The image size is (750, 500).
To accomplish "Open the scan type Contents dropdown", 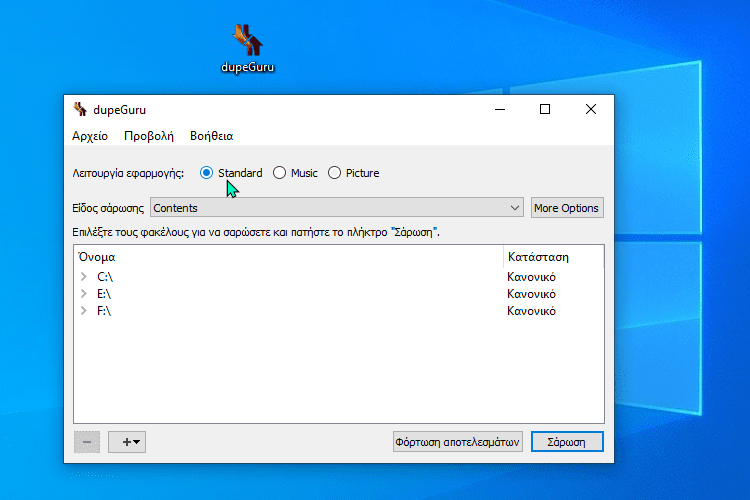I will (x=337, y=208).
